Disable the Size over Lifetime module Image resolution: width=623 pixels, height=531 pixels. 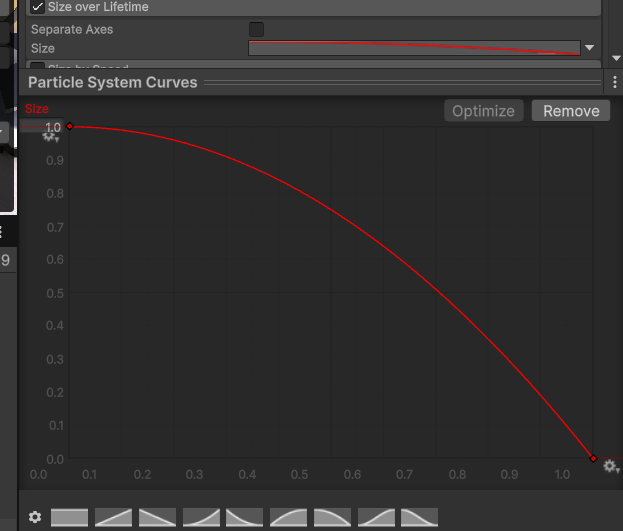coord(38,7)
